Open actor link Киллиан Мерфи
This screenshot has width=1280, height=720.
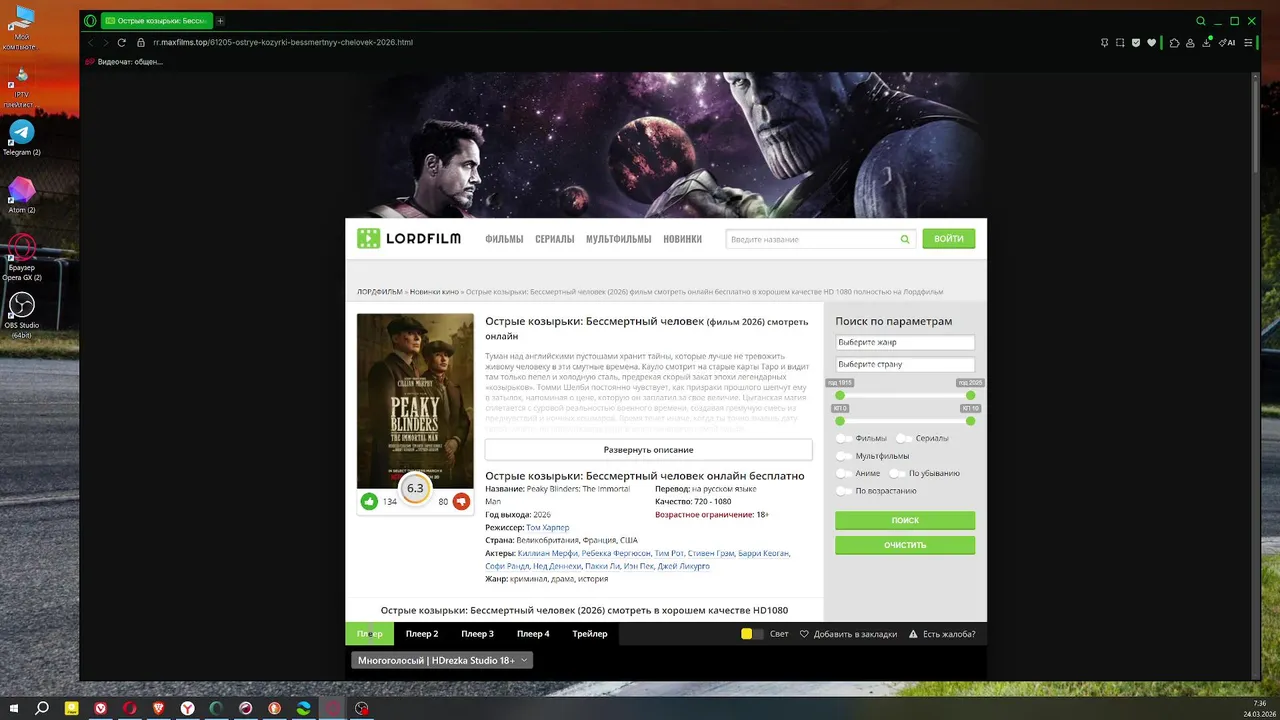[x=547, y=553]
